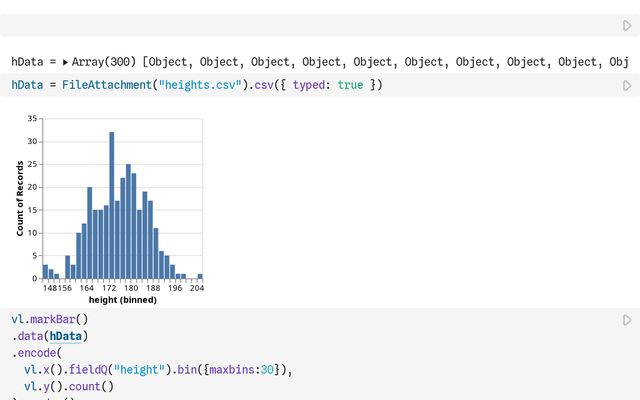
Task: Click inside the empty top code cell
Action: (300, 26)
